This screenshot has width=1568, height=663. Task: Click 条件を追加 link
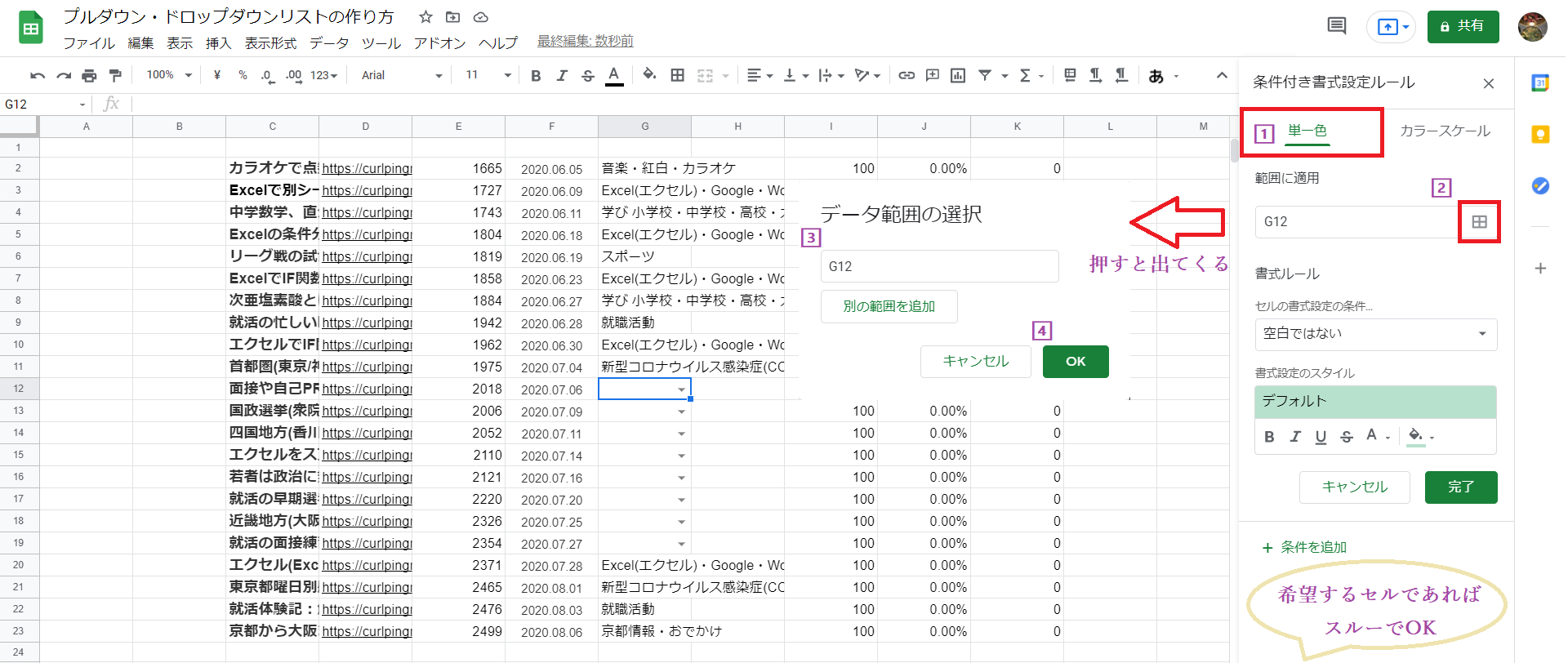(1305, 547)
